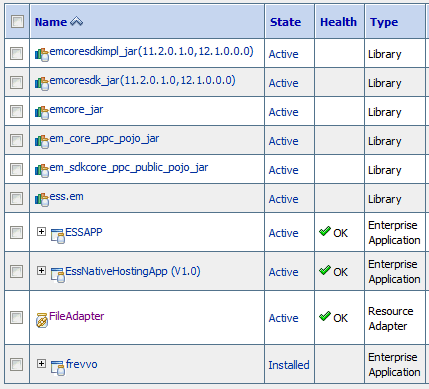The height and width of the screenshot is (389, 429).
Task: Click OK health text in ESSAPP row
Action: click(x=340, y=233)
